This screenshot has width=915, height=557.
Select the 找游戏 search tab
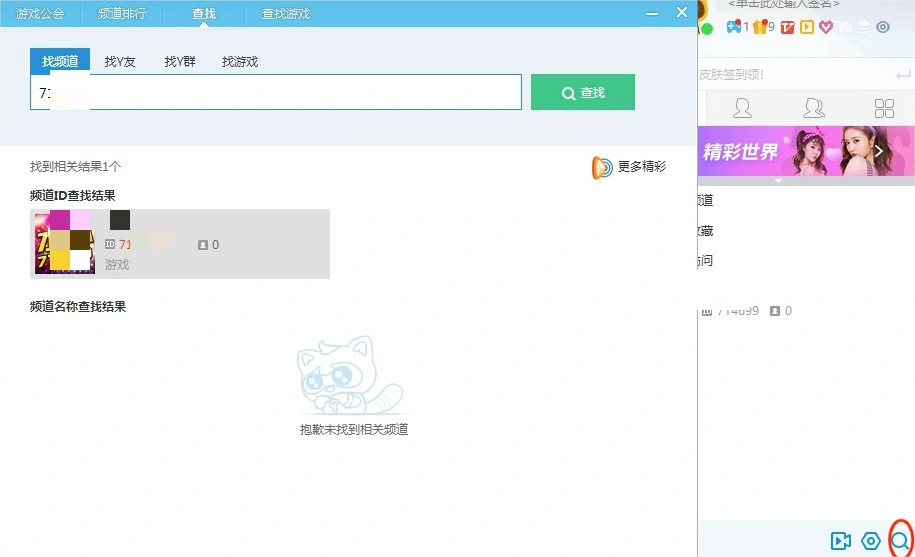pos(240,62)
